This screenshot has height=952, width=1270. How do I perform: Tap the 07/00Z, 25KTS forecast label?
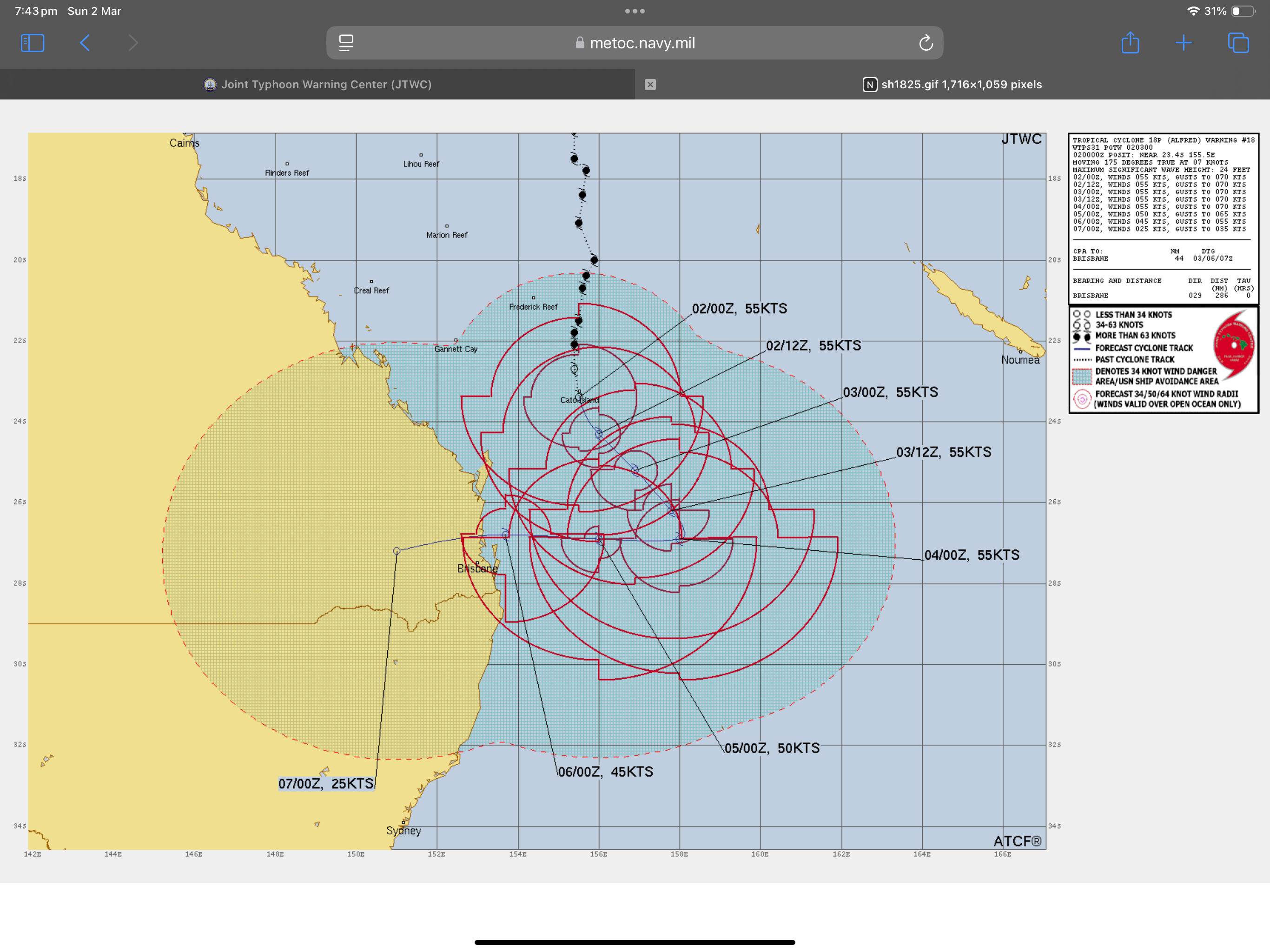[326, 784]
